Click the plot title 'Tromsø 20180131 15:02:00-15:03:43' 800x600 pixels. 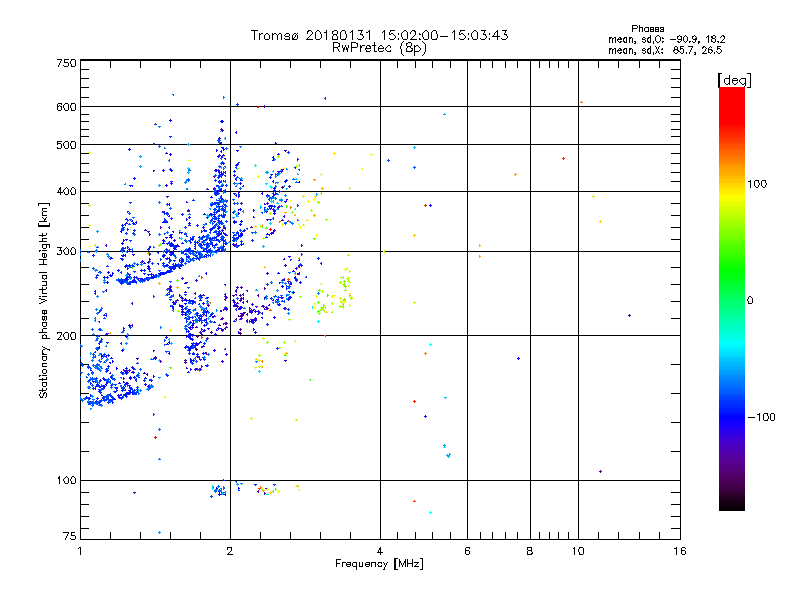coord(379,35)
